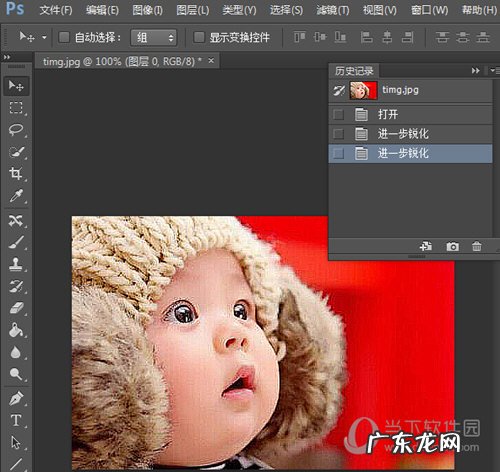Open the 编辑(E) menu
Screen dimensions: 500x472
point(102,10)
